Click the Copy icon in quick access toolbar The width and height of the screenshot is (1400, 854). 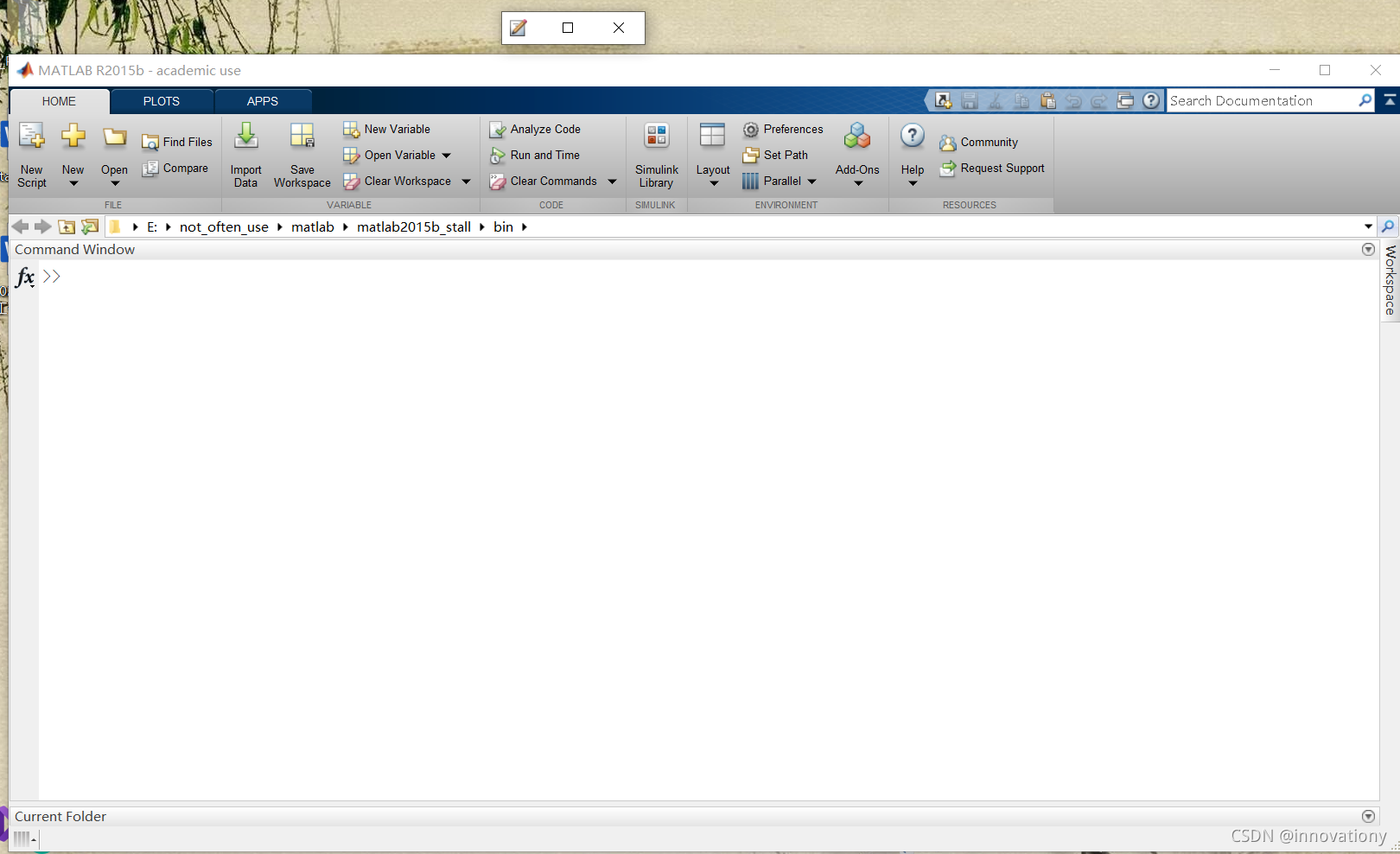click(x=1021, y=101)
